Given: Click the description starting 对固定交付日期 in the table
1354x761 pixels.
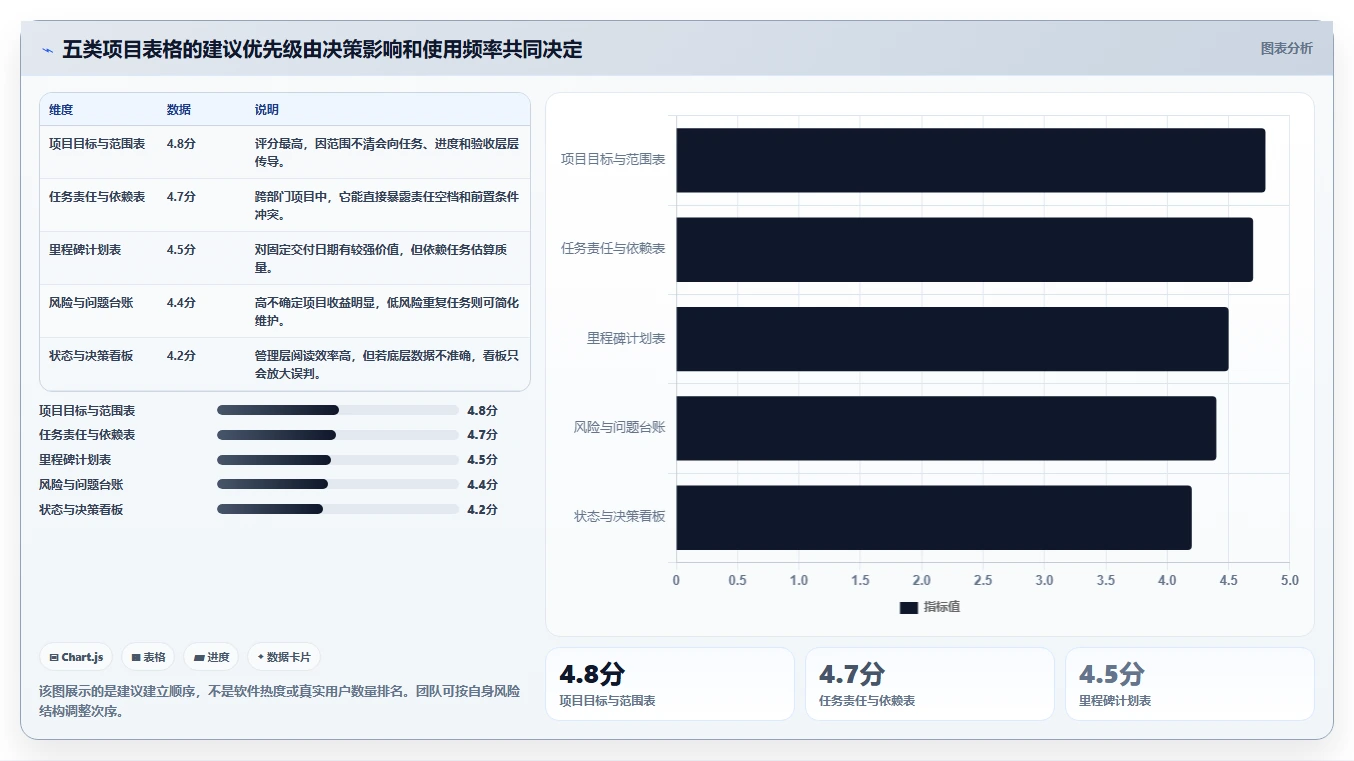Looking at the screenshot, I should (387, 258).
